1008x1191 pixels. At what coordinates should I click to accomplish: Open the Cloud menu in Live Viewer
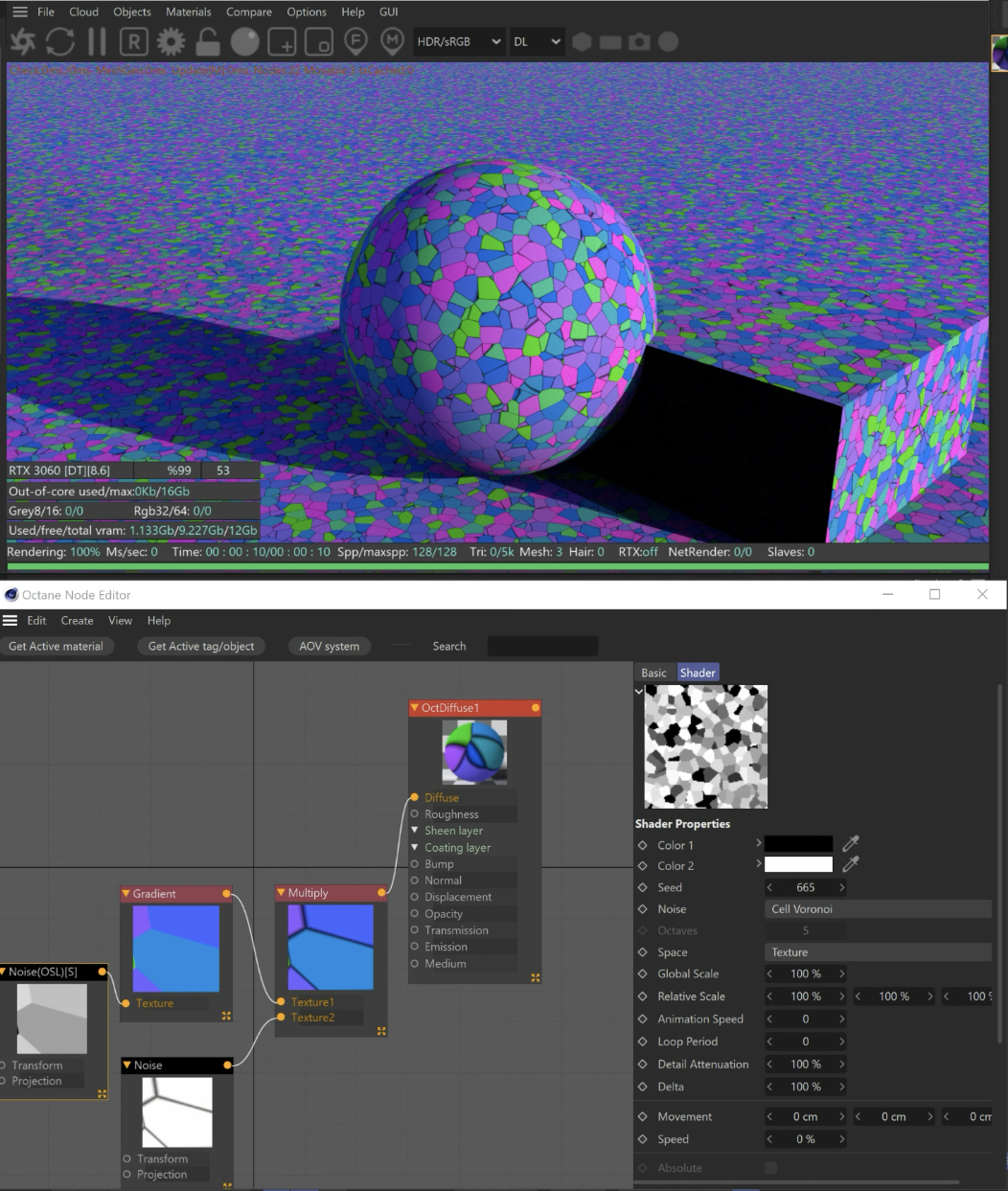[83, 11]
